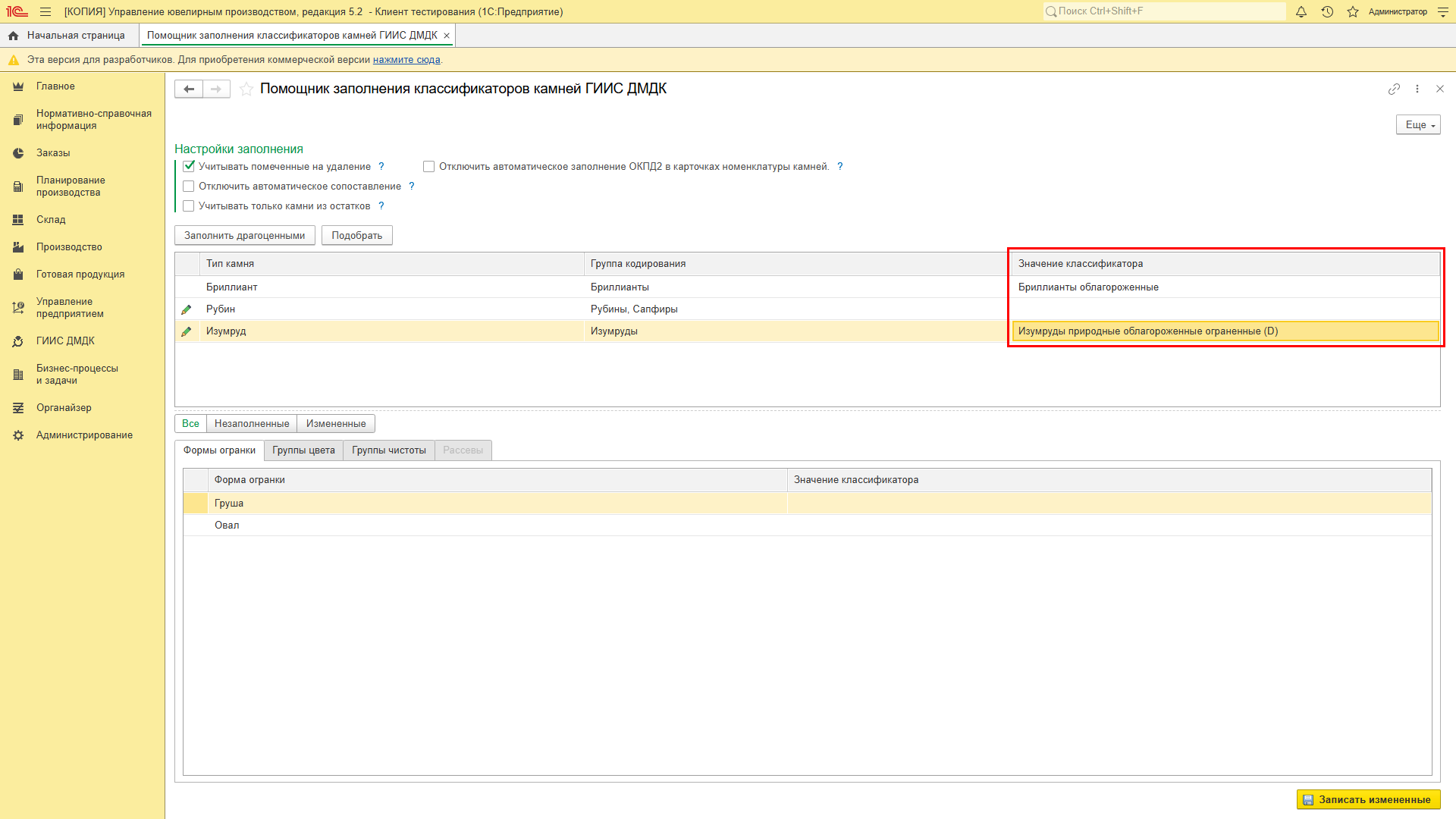Open favorites star in title bar
Viewport: 1456px width, 819px height.
1353,11
